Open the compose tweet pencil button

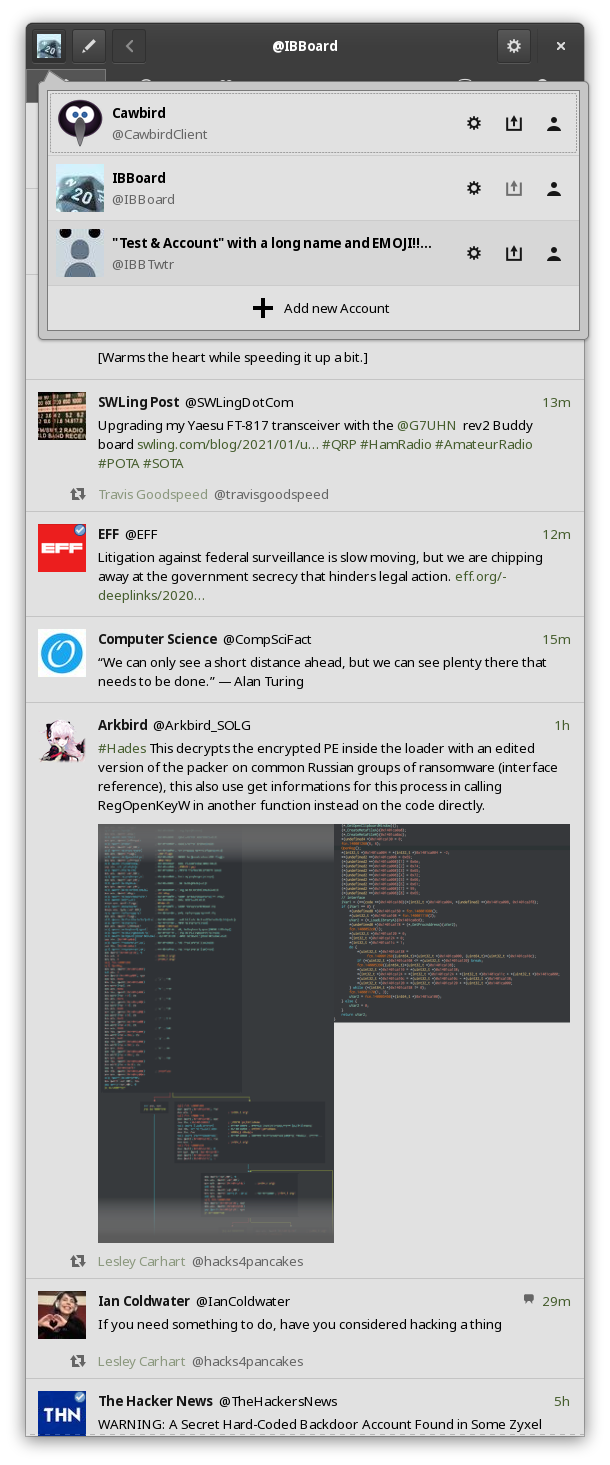click(89, 46)
